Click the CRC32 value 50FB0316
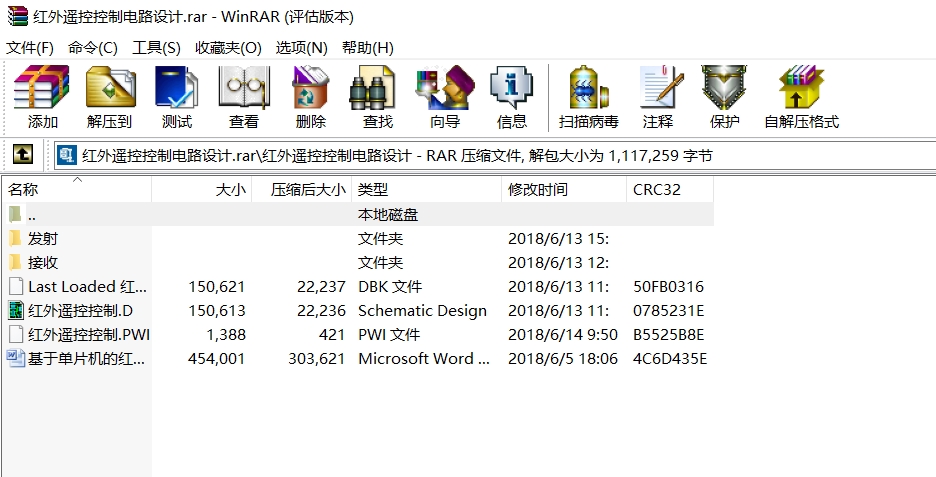The image size is (936, 477). pos(669,287)
